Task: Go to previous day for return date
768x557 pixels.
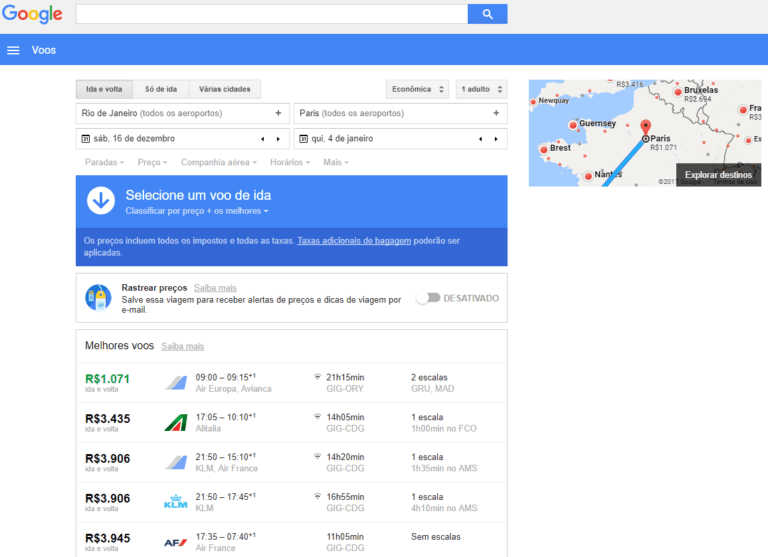Action: tap(480, 139)
